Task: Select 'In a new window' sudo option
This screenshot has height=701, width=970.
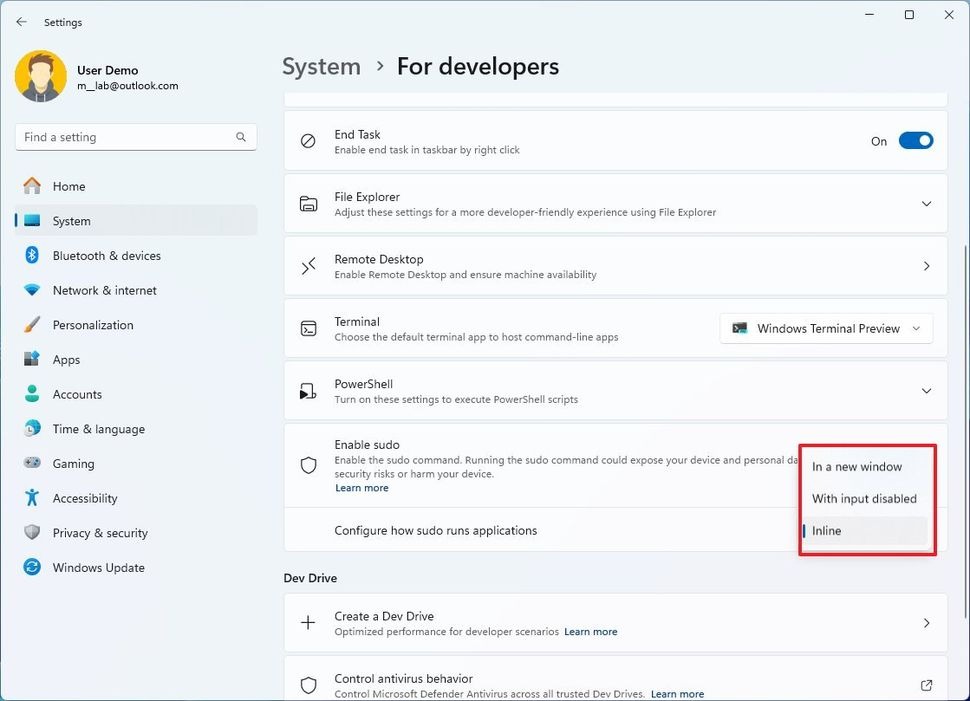Action: click(x=865, y=467)
